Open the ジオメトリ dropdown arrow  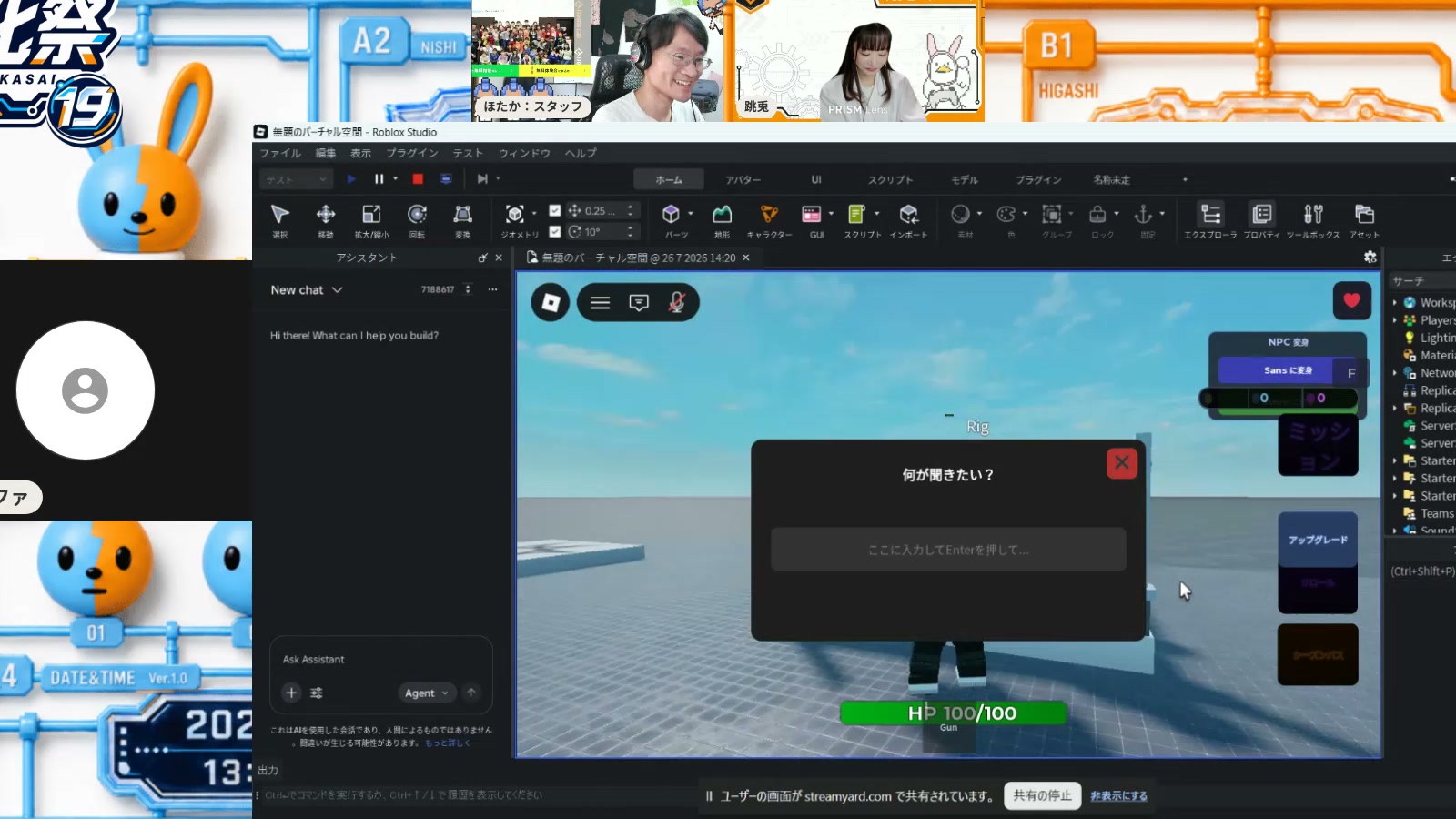(534, 214)
